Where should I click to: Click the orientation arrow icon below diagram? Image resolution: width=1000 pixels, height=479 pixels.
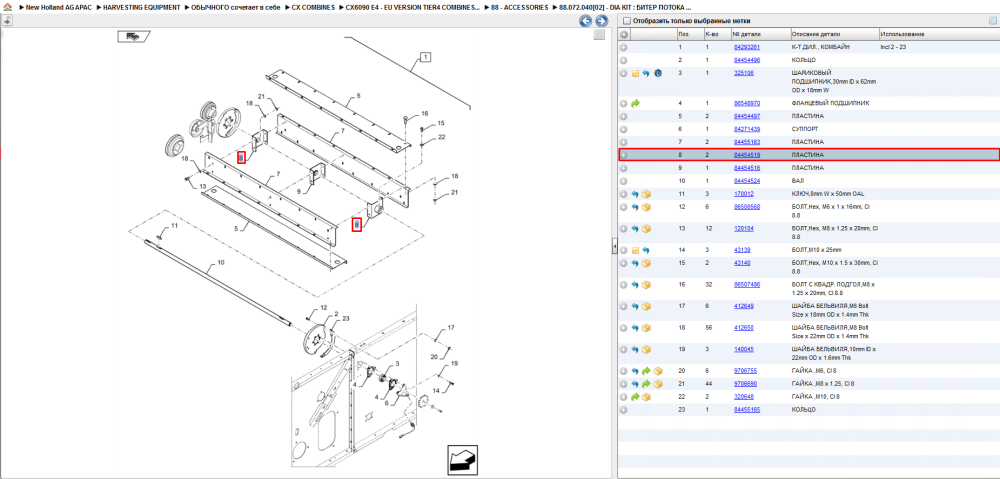(462, 458)
